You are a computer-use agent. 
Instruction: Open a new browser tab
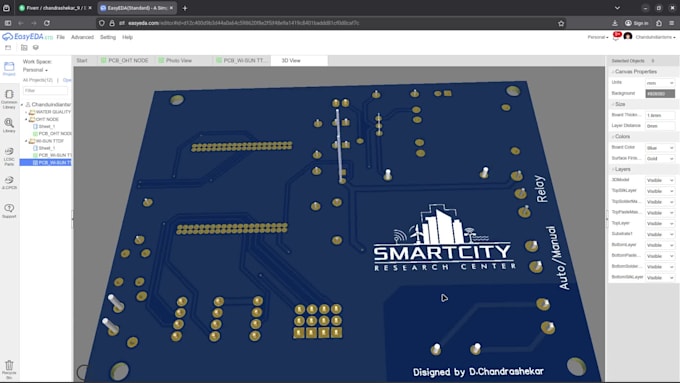(x=185, y=8)
